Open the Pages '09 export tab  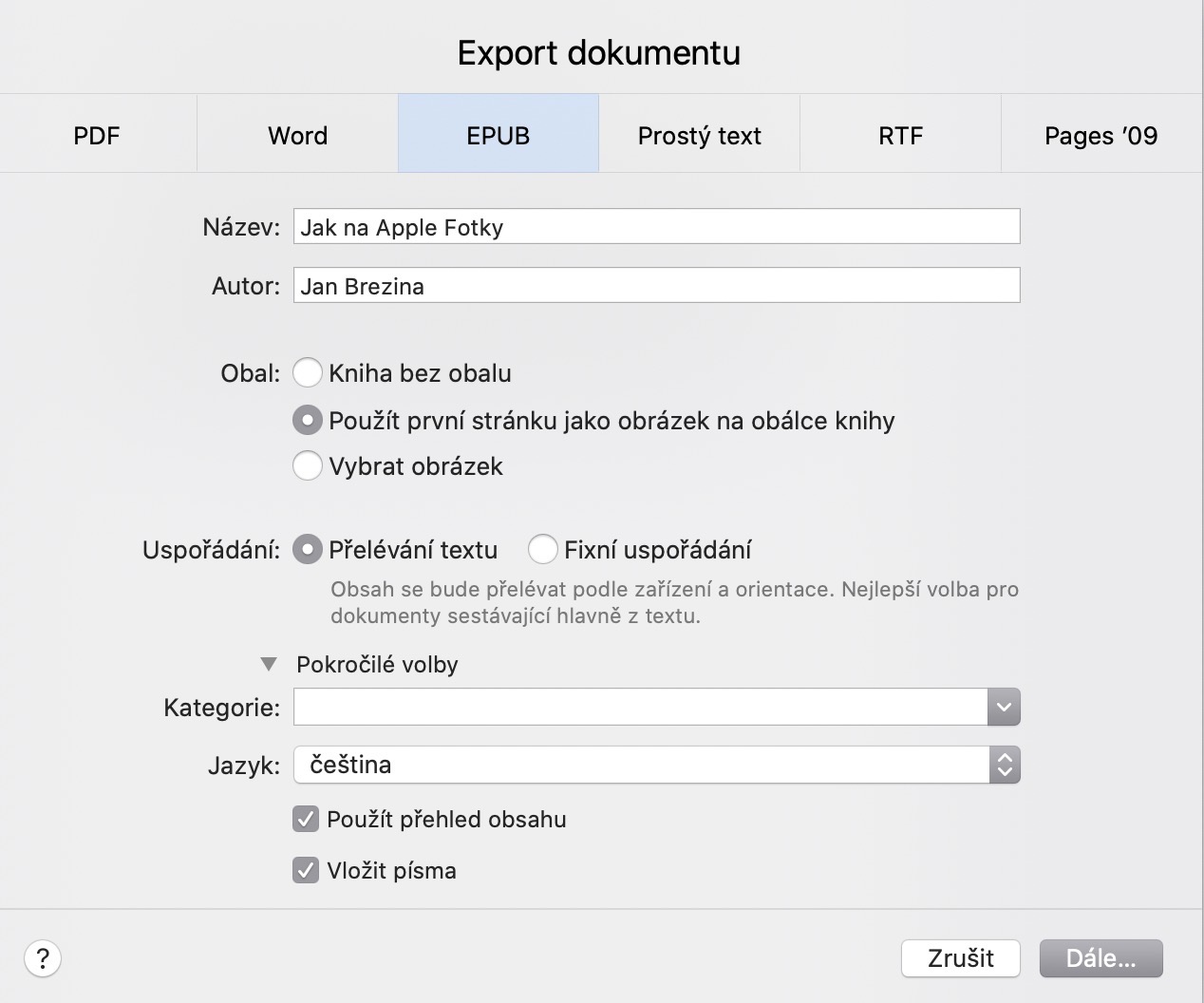pos(1101,135)
